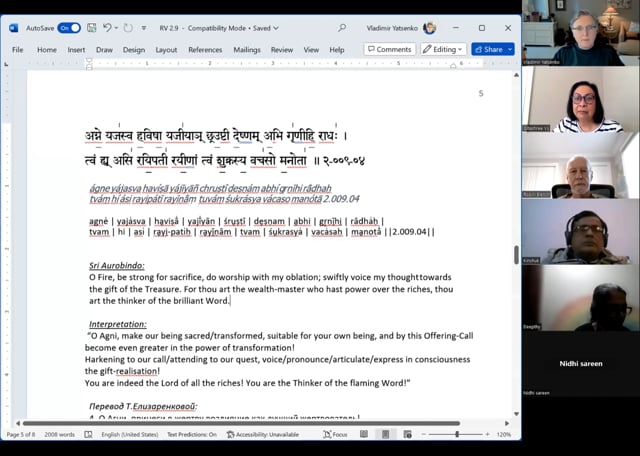The width and height of the screenshot is (640, 456).
Task: Click the spelling proofing icon in status bar
Action: click(x=88, y=434)
